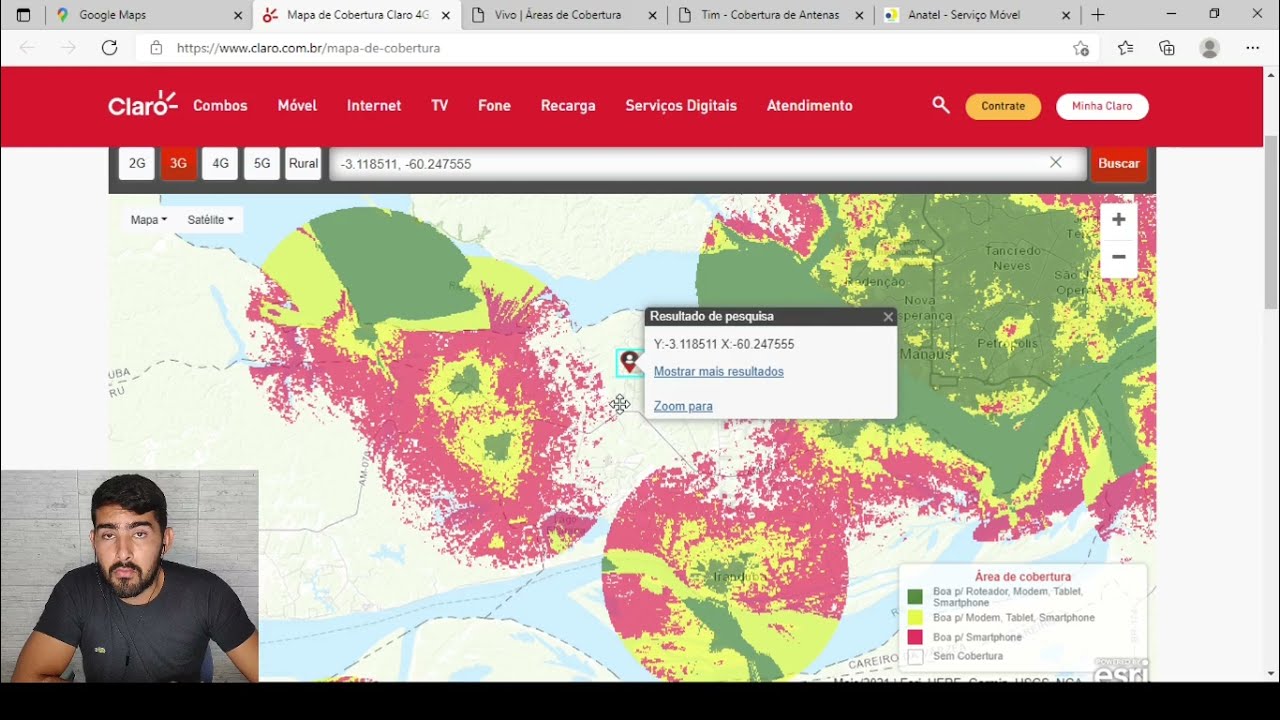Open the site search magnifier
1280x720 pixels.
click(941, 105)
